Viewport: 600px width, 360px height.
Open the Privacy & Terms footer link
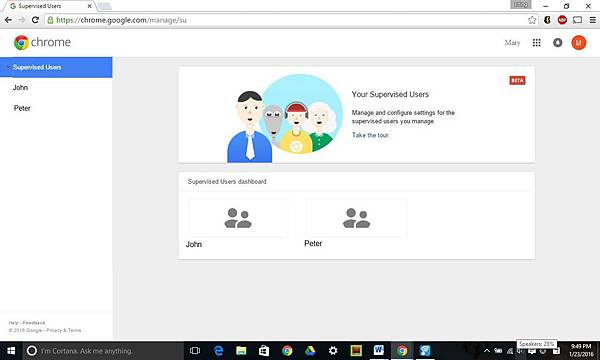tap(64, 330)
